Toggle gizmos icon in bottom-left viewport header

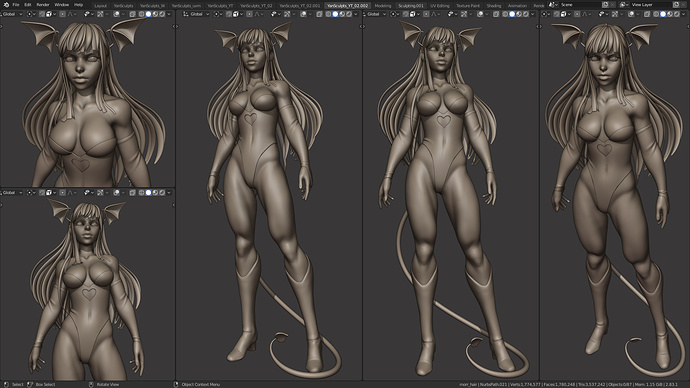pyautogui.click(x=100, y=193)
